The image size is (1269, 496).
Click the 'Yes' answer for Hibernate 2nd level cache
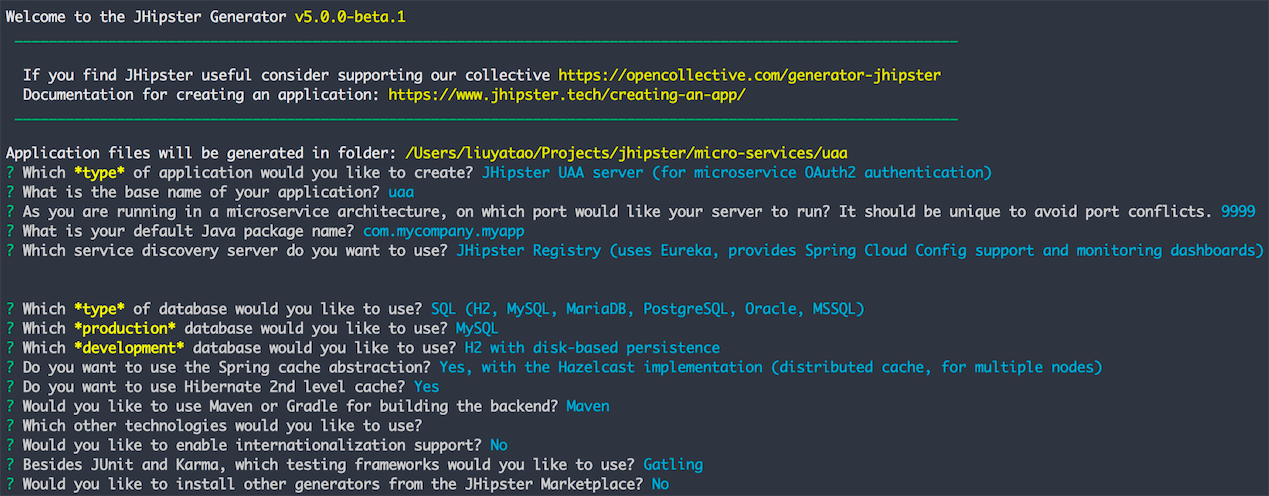click(426, 387)
